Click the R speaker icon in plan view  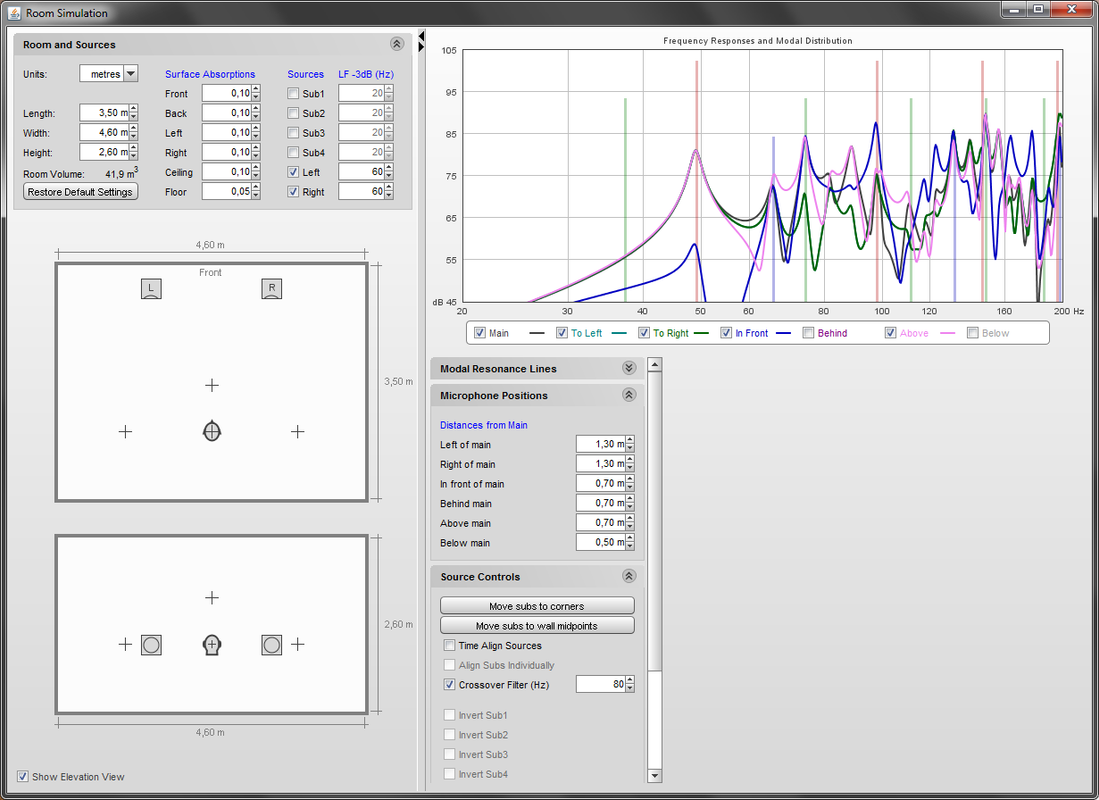(272, 289)
